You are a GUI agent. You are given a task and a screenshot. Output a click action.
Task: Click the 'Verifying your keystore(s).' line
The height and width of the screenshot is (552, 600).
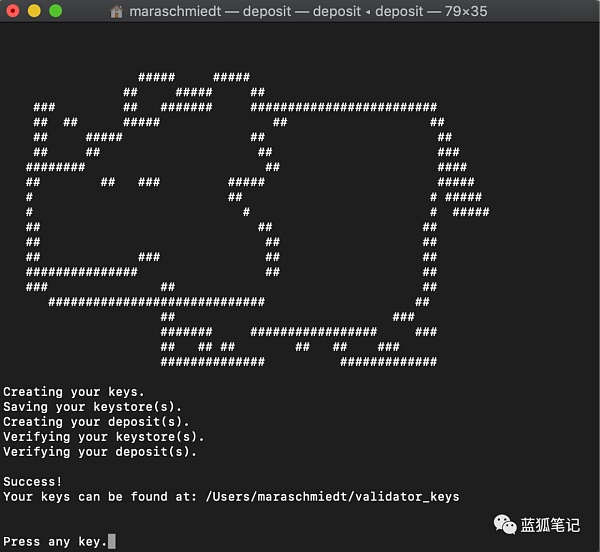tap(104, 437)
